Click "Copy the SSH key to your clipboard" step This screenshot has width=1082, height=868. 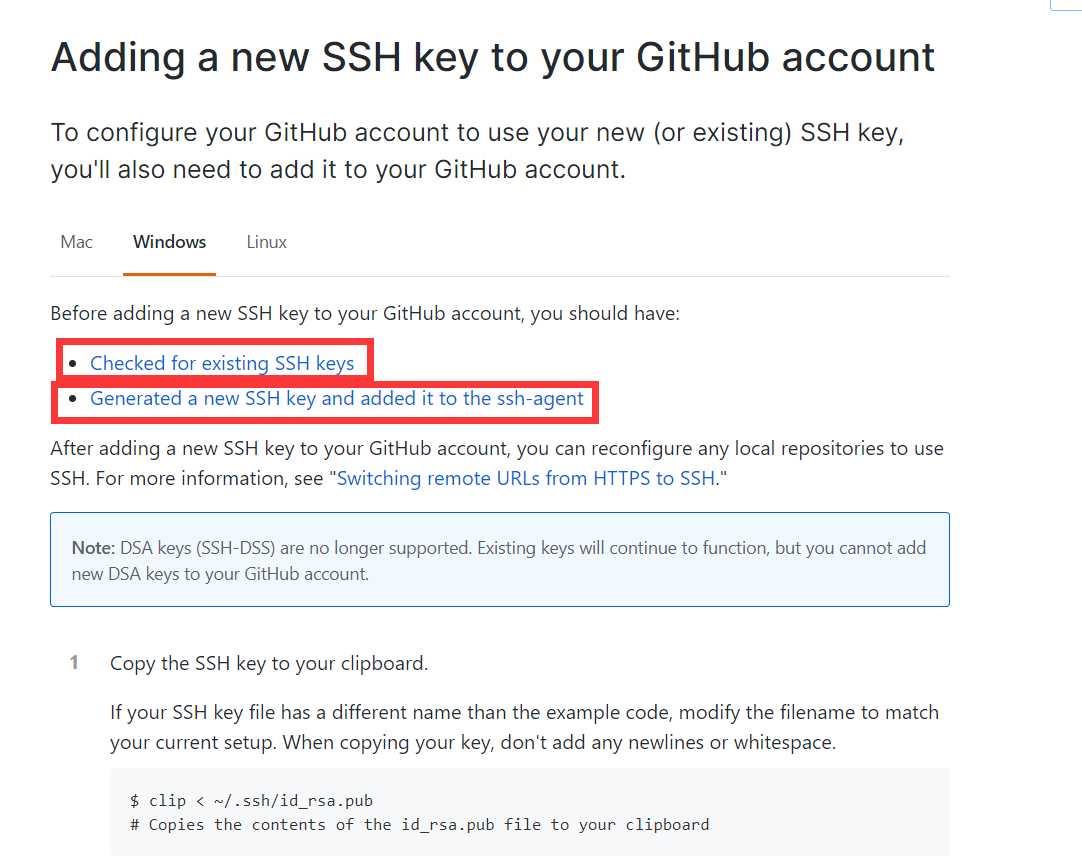[269, 663]
